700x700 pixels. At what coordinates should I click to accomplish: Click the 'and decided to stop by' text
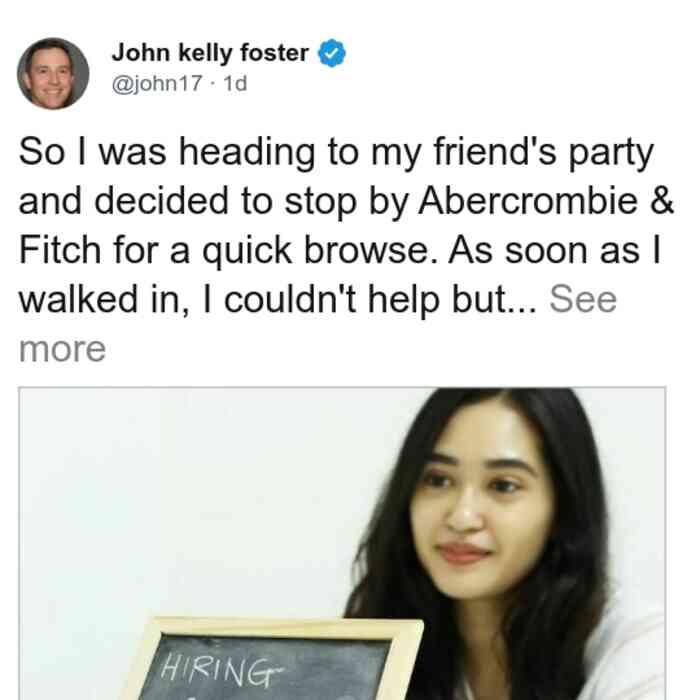pyautogui.click(x=214, y=202)
